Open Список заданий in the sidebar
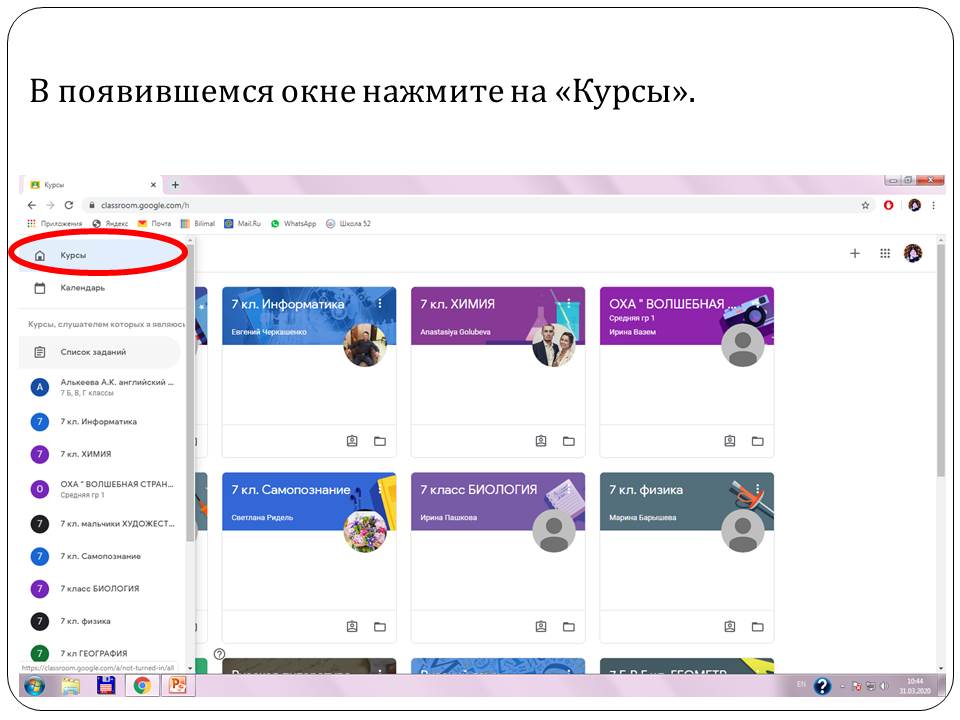Image resolution: width=960 pixels, height=720 pixels. point(93,352)
